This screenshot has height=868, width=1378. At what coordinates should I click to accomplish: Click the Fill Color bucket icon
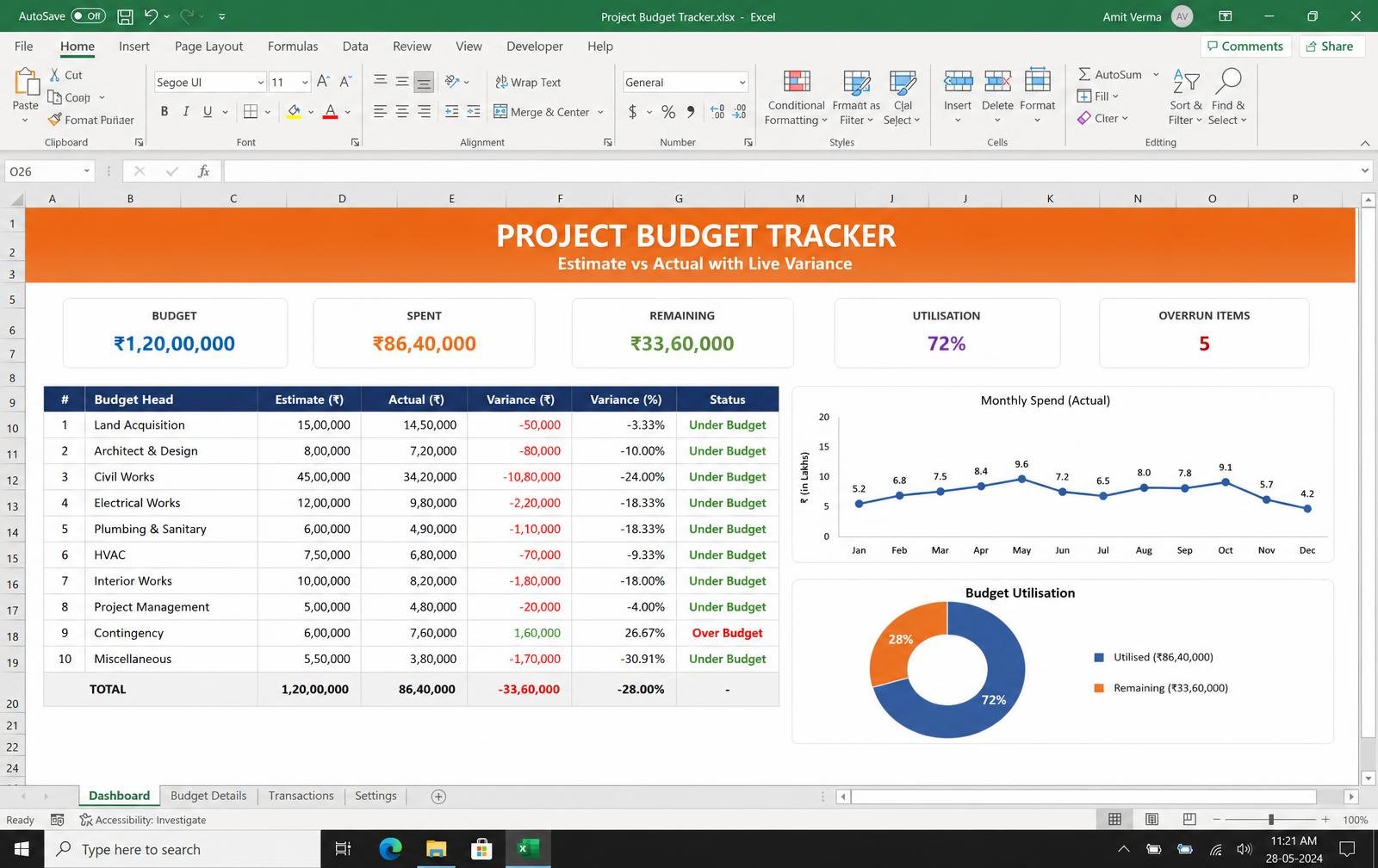pos(294,111)
